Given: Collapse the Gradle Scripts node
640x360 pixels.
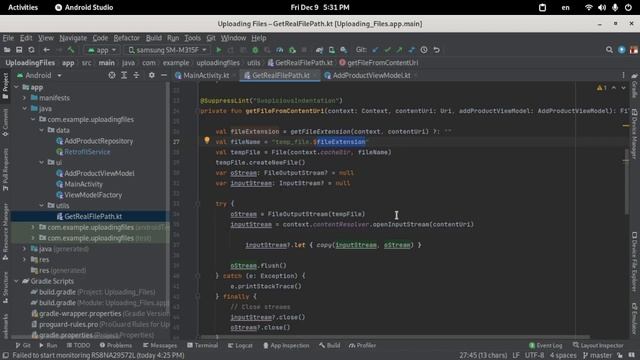Looking at the screenshot, I should click(16, 281).
